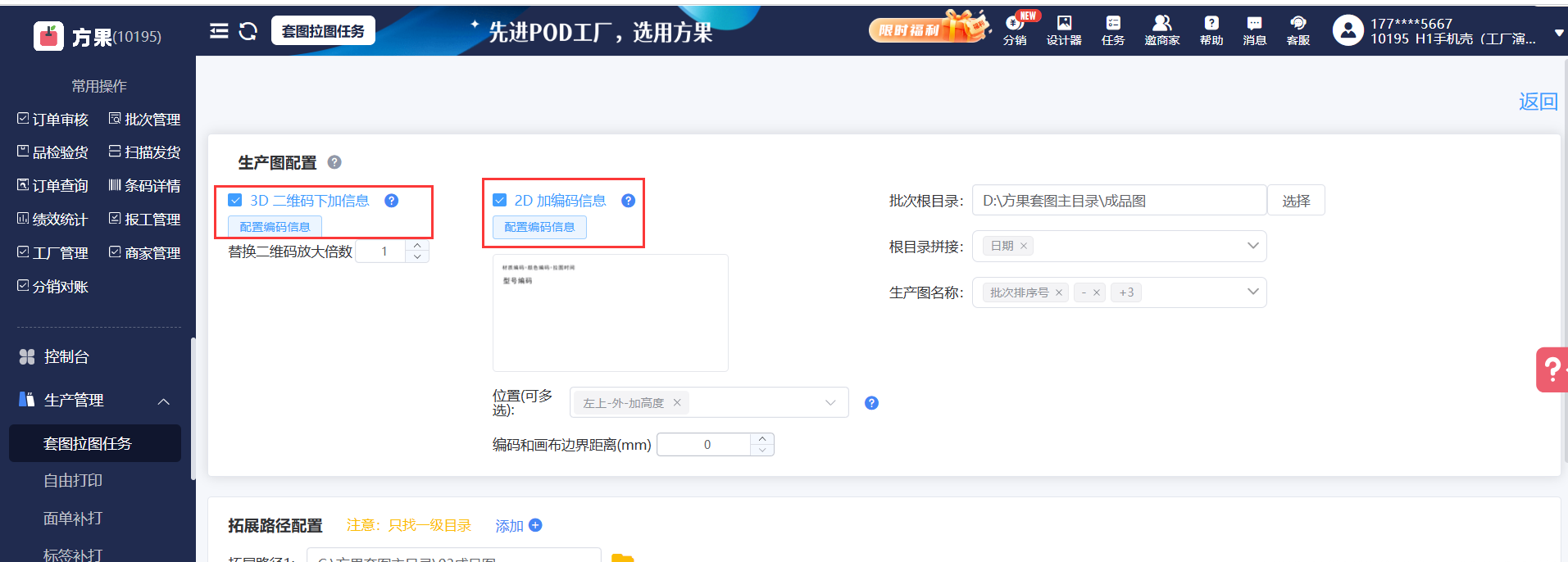Expand the 根目录拼接 dropdown
Screen dimensions: 1568x562
point(1252,246)
